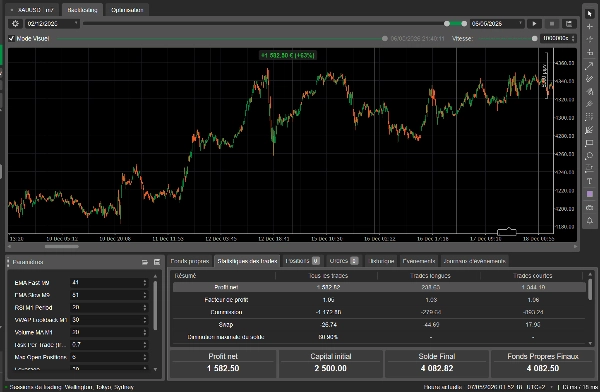The image size is (600, 392).
Task: Adjust the EMA Slow value stepper
Action: point(145,295)
